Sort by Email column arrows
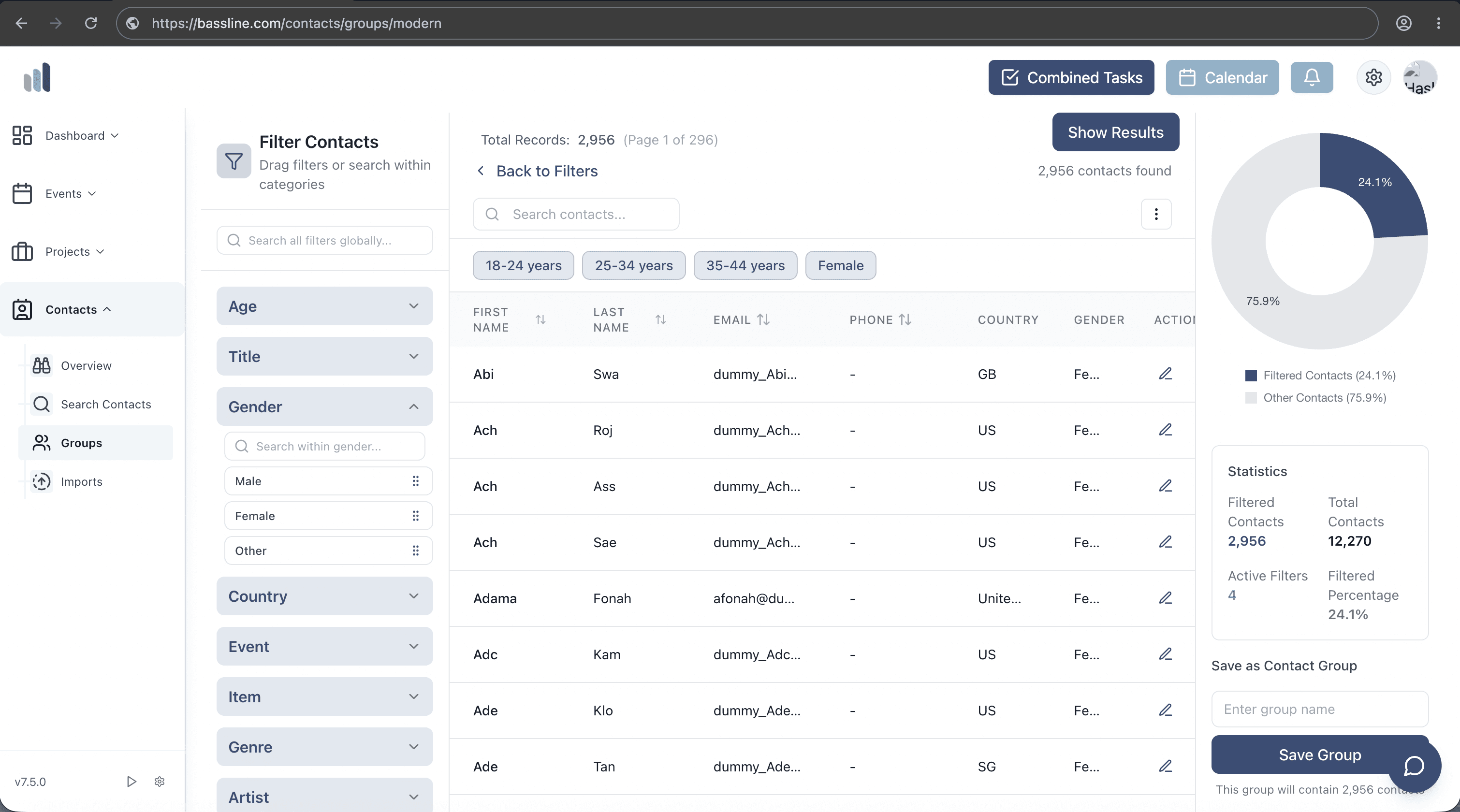1460x812 pixels. coord(763,319)
